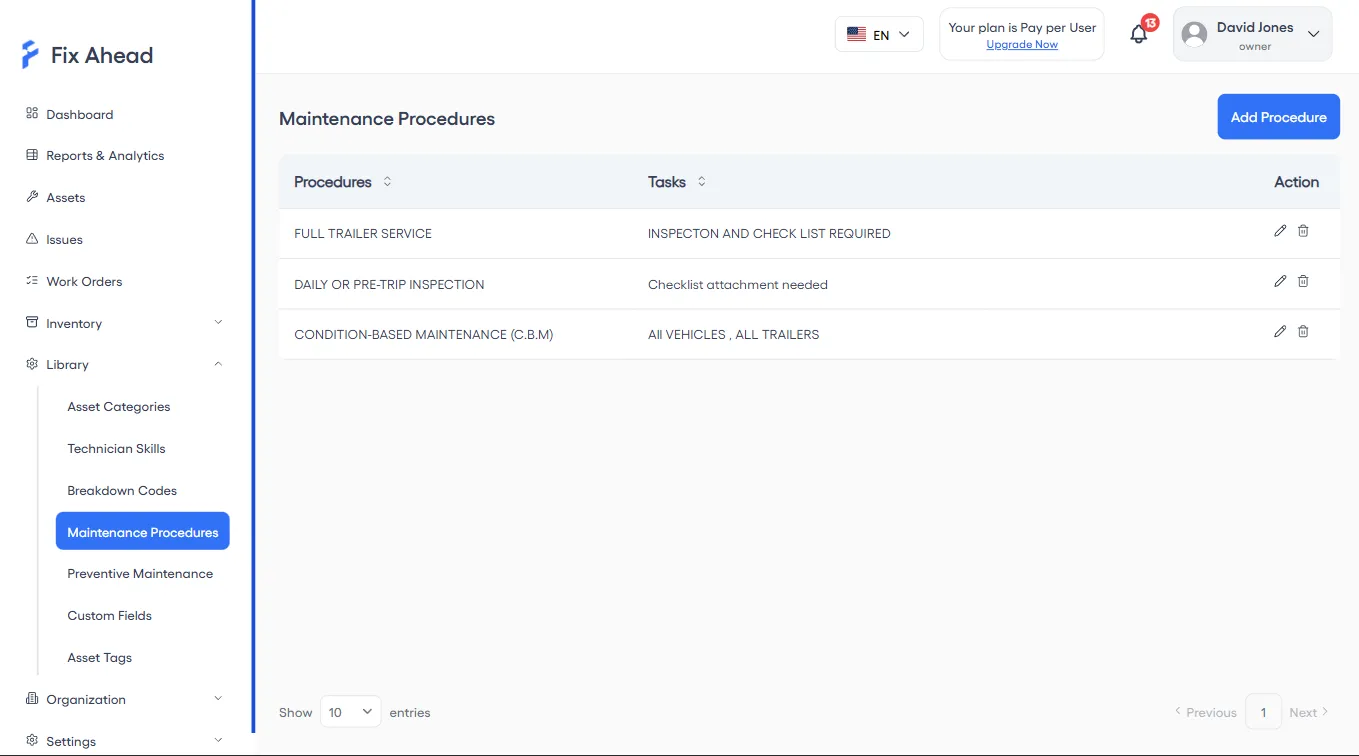Screen dimensions: 1359x756
Task: Open the notification bell icon
Action: point(1138,33)
